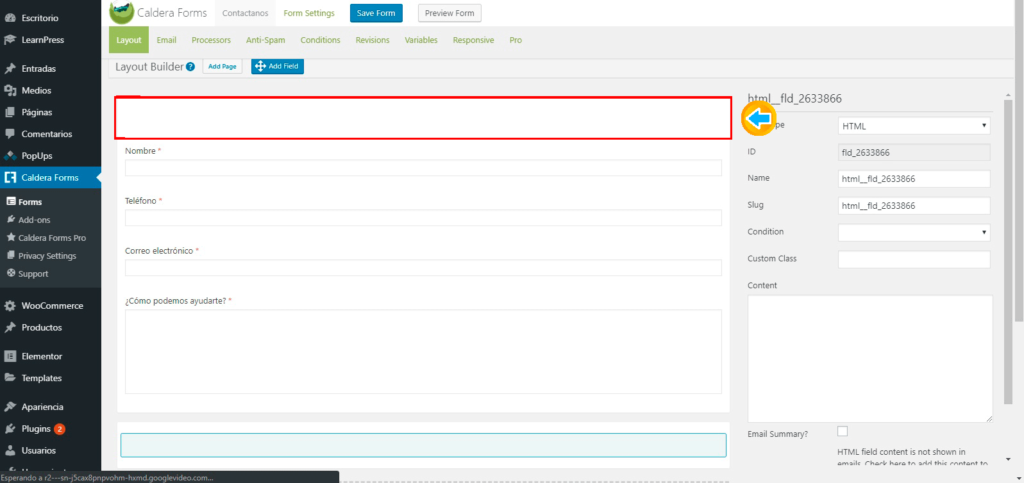Click the Layout Builder help question icon
This screenshot has width=1024, height=483.
coord(190,67)
